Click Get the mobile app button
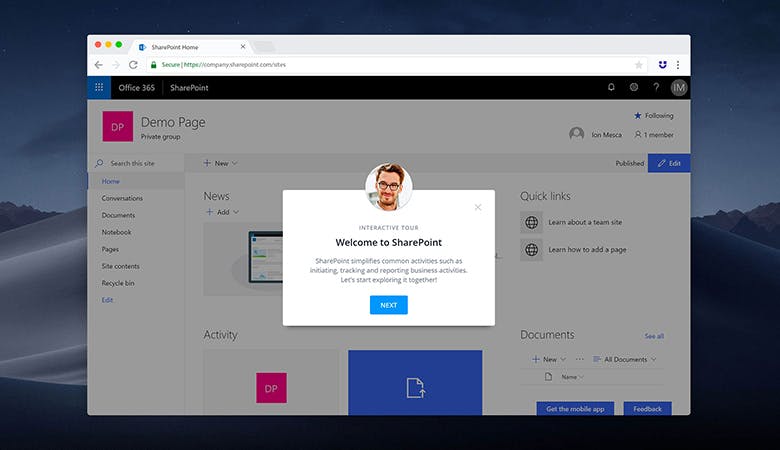This screenshot has width=780, height=450. coord(575,409)
